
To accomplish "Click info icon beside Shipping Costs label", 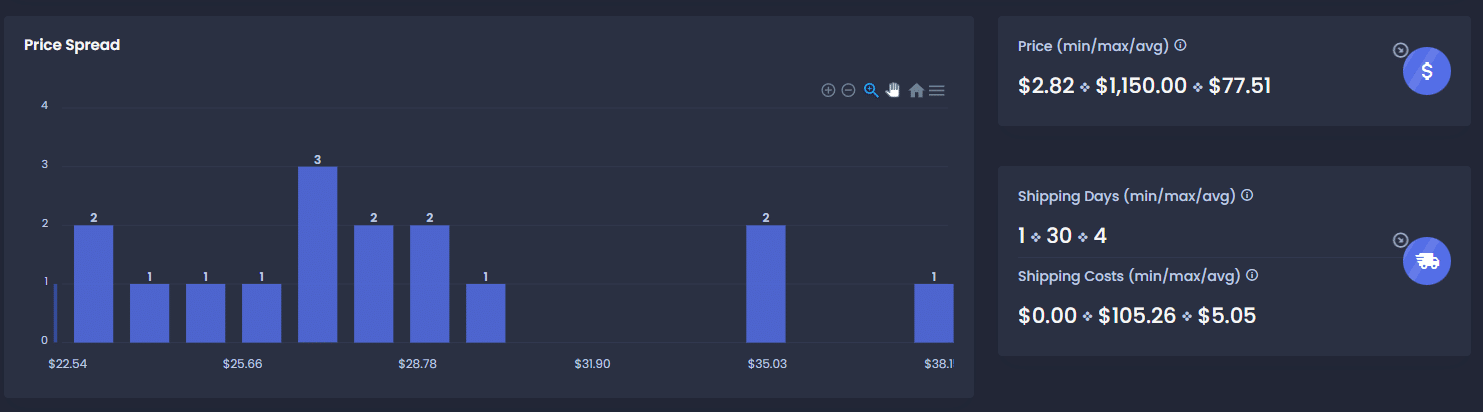I will 1252,275.
